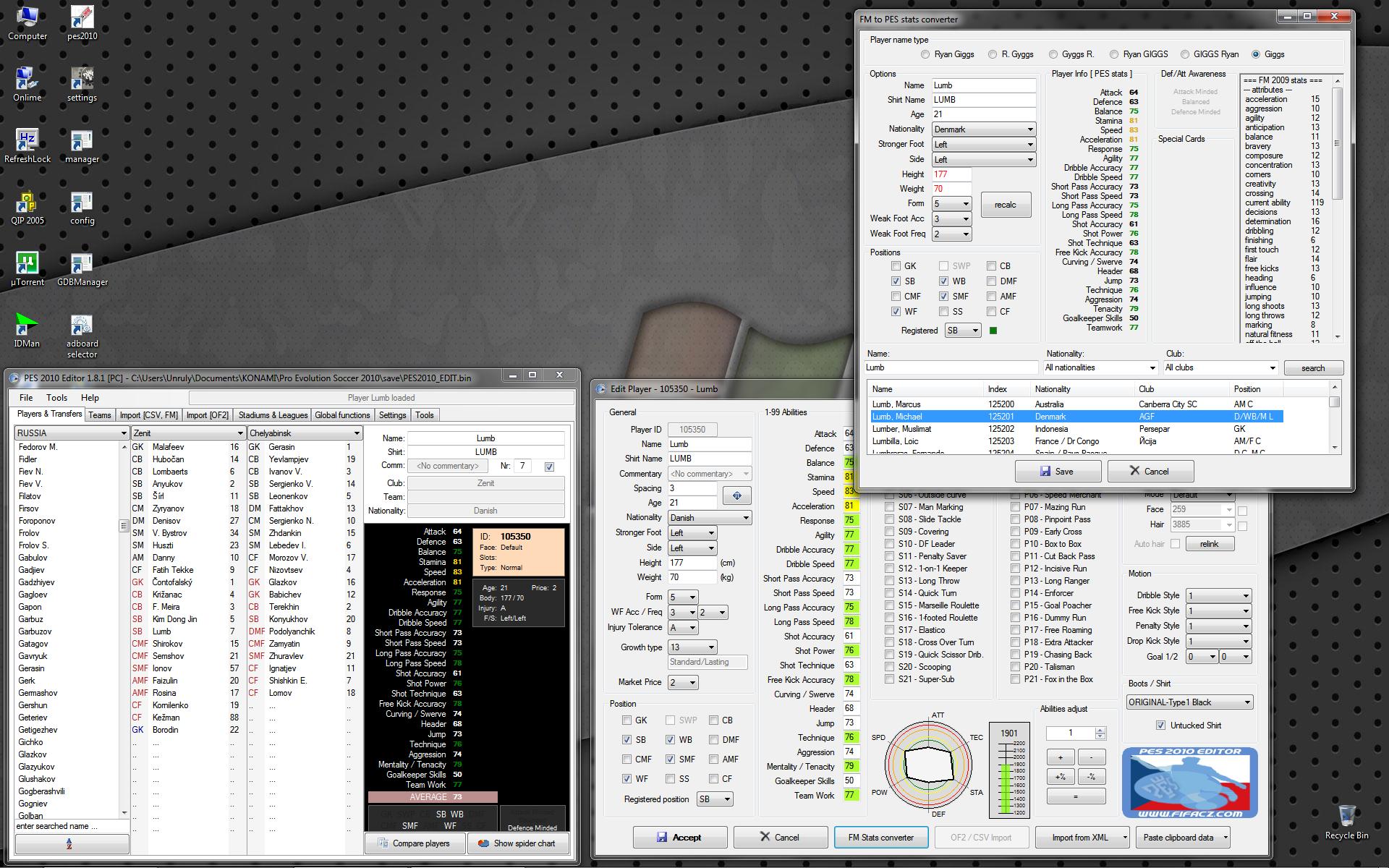Switch to the Import [CSV, FM] tab
Viewport: 1389px width, 868px height.
click(x=149, y=415)
